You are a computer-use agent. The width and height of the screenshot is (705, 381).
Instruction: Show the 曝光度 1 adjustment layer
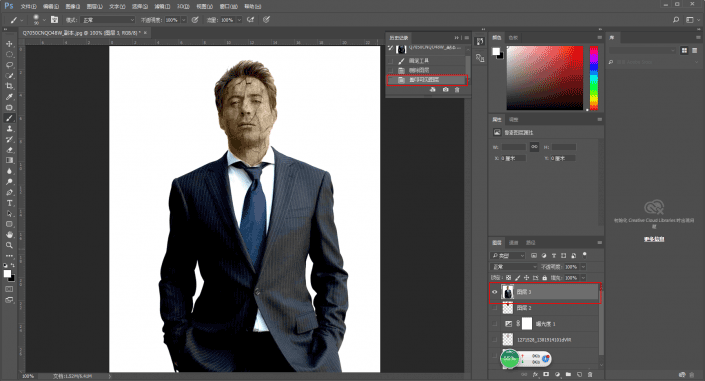tap(495, 323)
